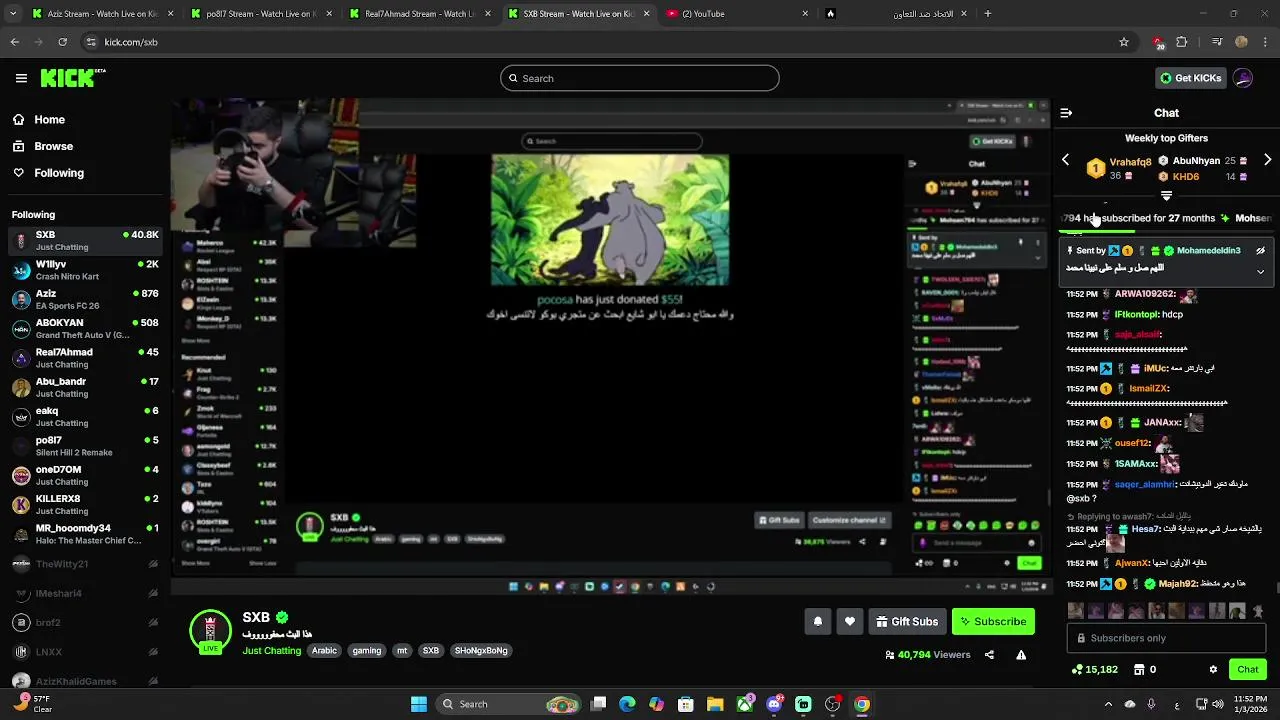Open the KICKs balance 15,182
1280x720 pixels.
tap(1094, 669)
